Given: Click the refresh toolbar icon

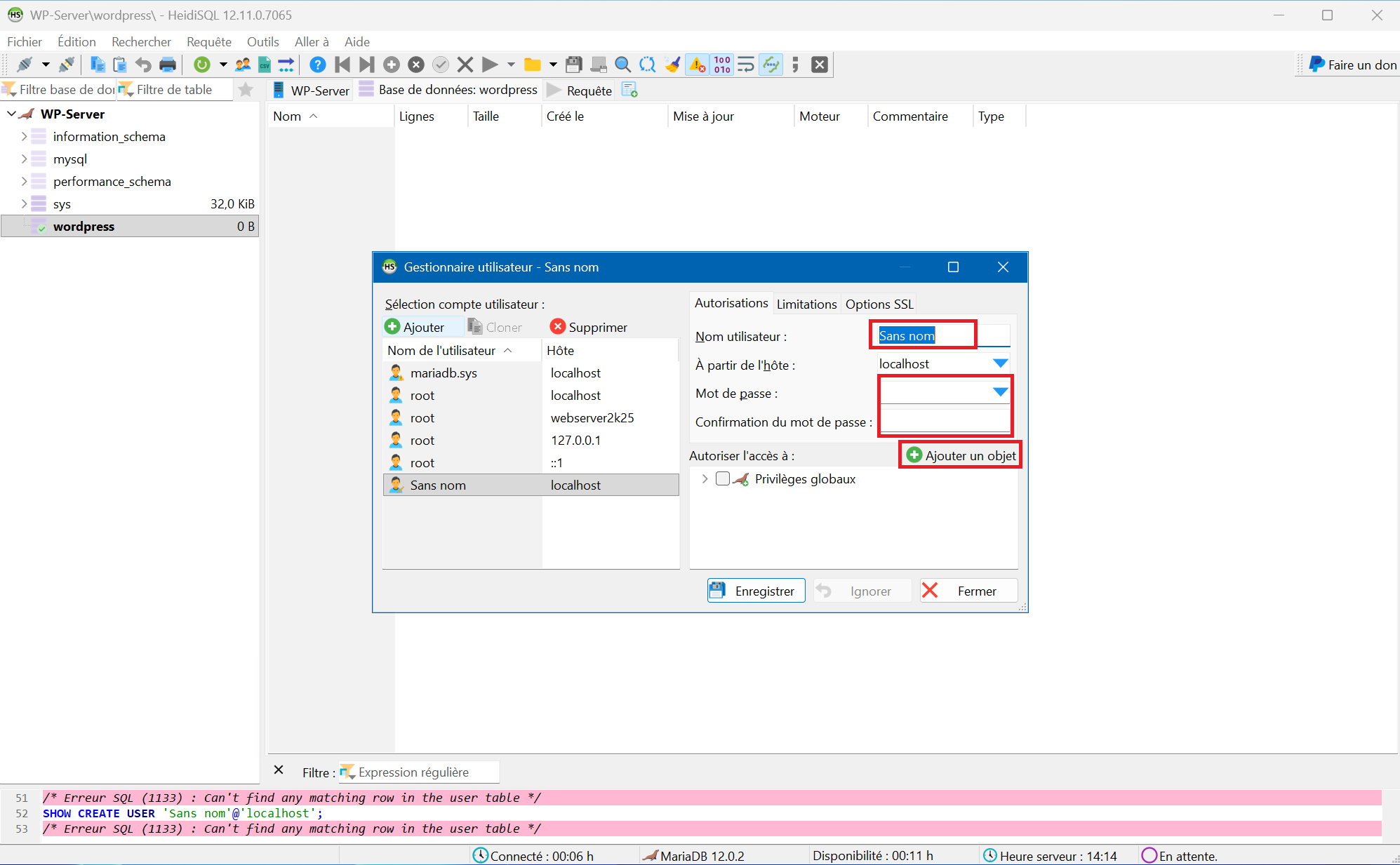Looking at the screenshot, I should coord(202,65).
